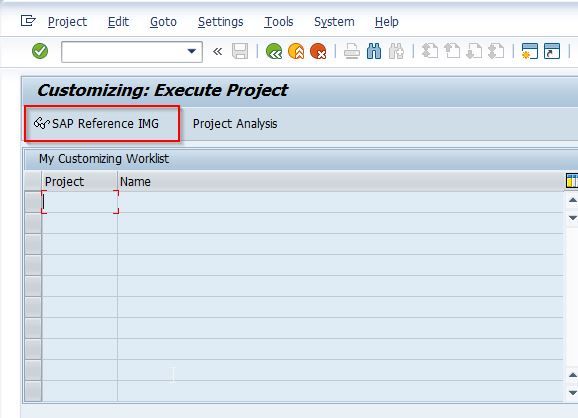
Task: Click the SAP Reference IMG button
Action: coord(102,123)
